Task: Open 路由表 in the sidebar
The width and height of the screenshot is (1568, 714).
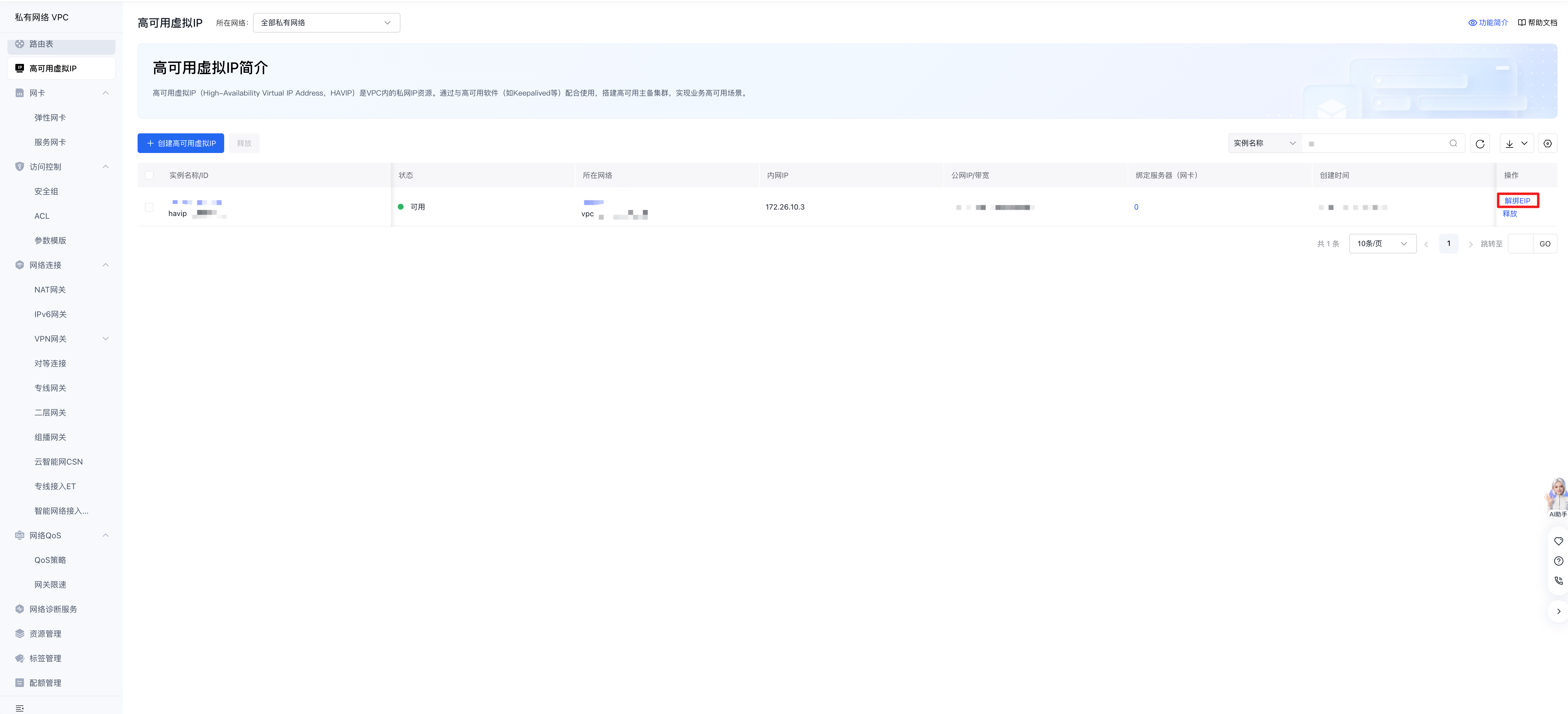Action: 61,44
